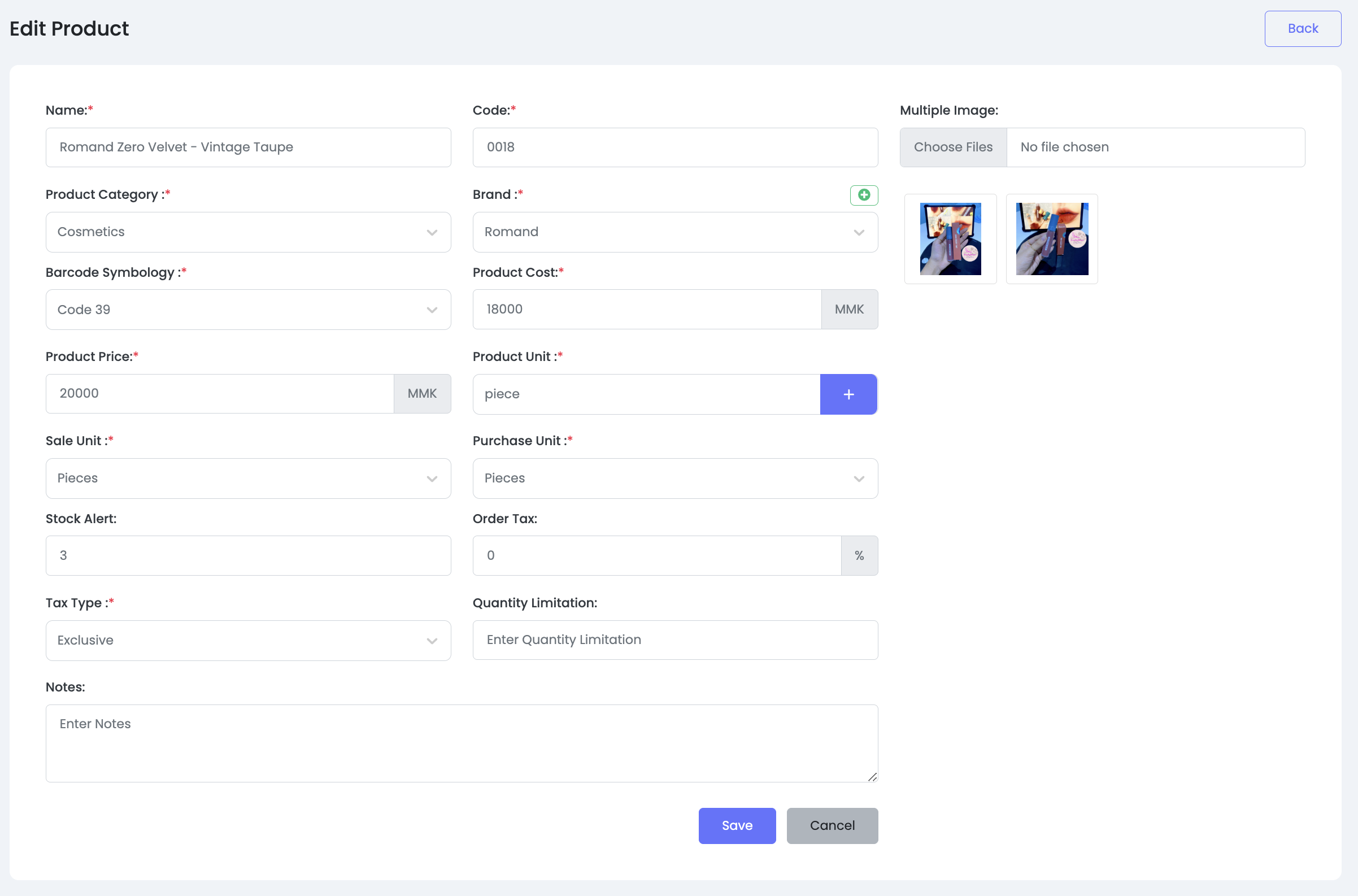Image resolution: width=1358 pixels, height=896 pixels.
Task: Click the MMK suffix on Product Cost
Action: pos(849,309)
